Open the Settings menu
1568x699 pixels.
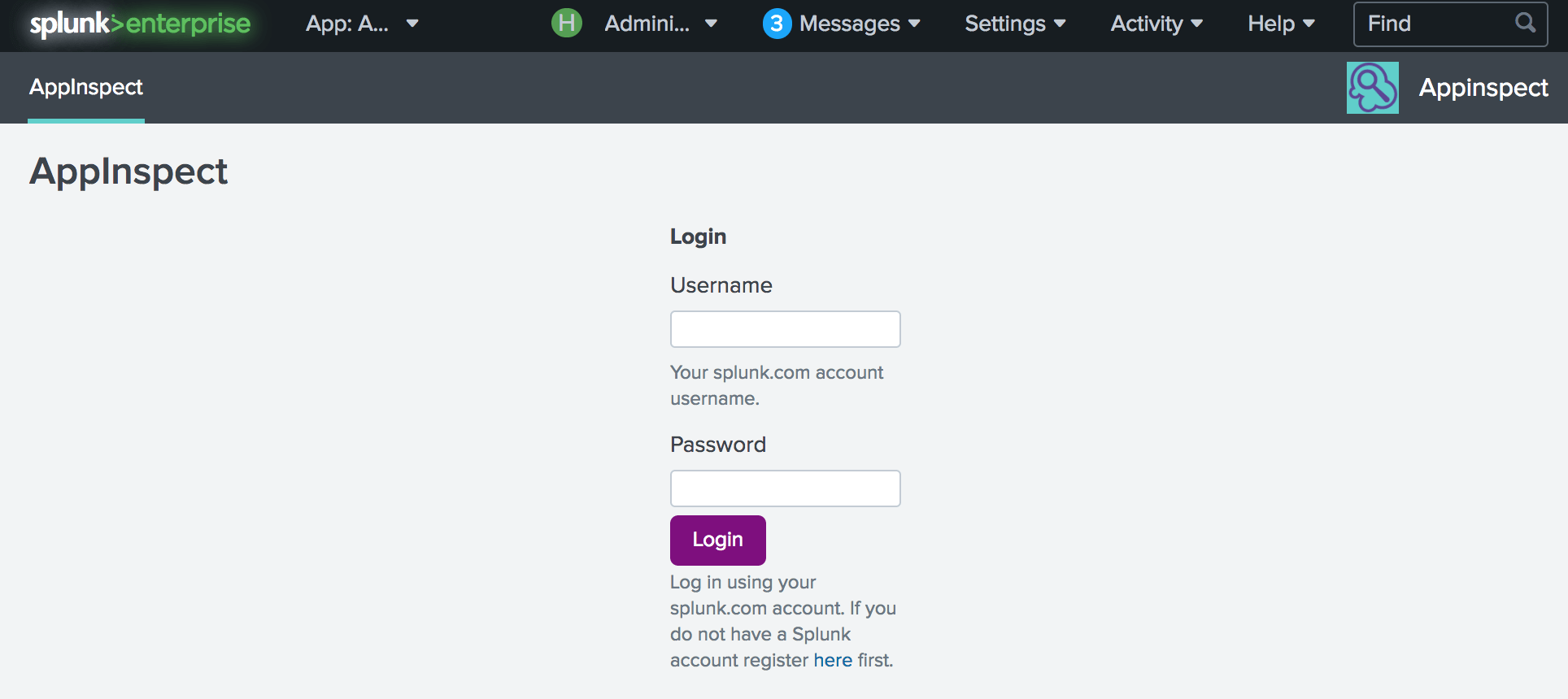pyautogui.click(x=1015, y=24)
